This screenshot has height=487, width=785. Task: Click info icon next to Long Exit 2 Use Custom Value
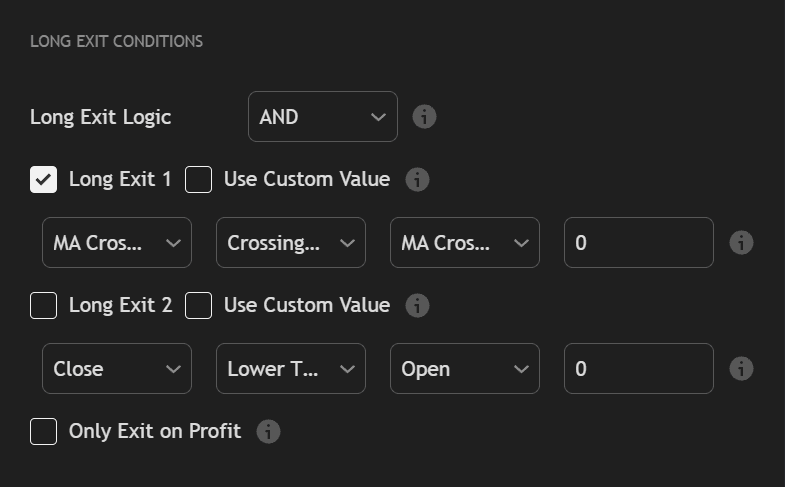point(417,305)
